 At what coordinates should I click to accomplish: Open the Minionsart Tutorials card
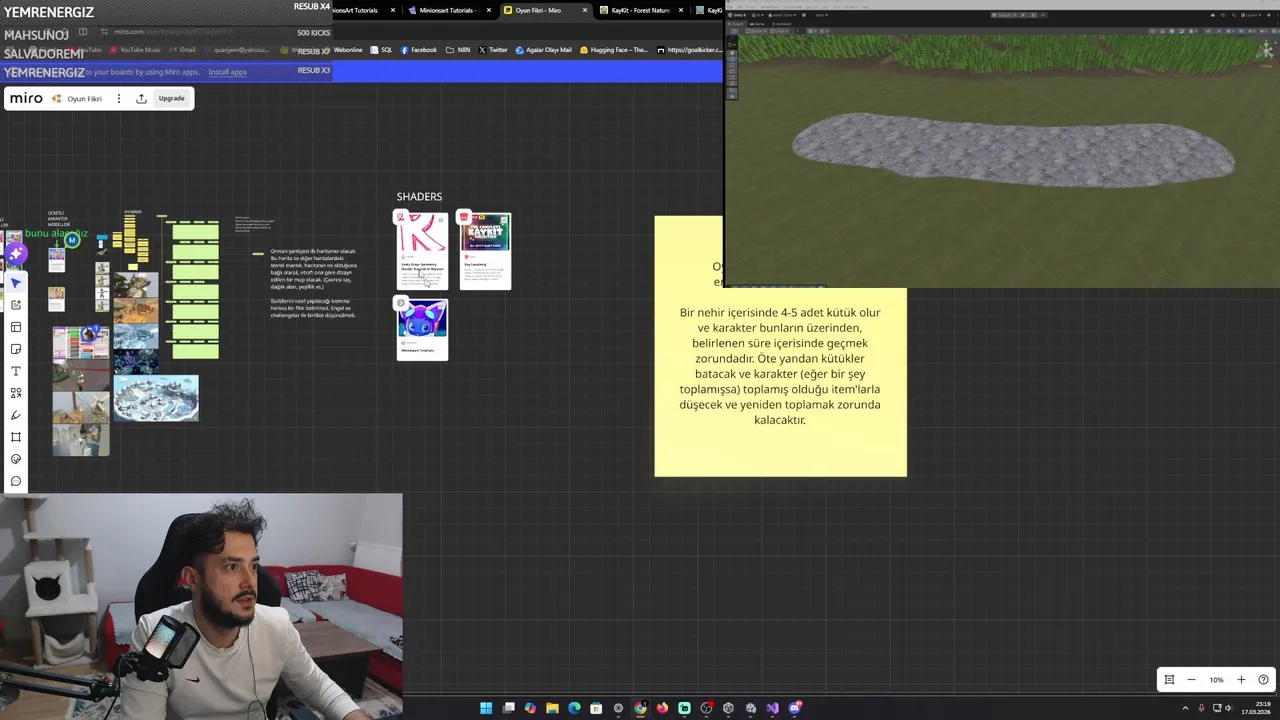(x=422, y=329)
